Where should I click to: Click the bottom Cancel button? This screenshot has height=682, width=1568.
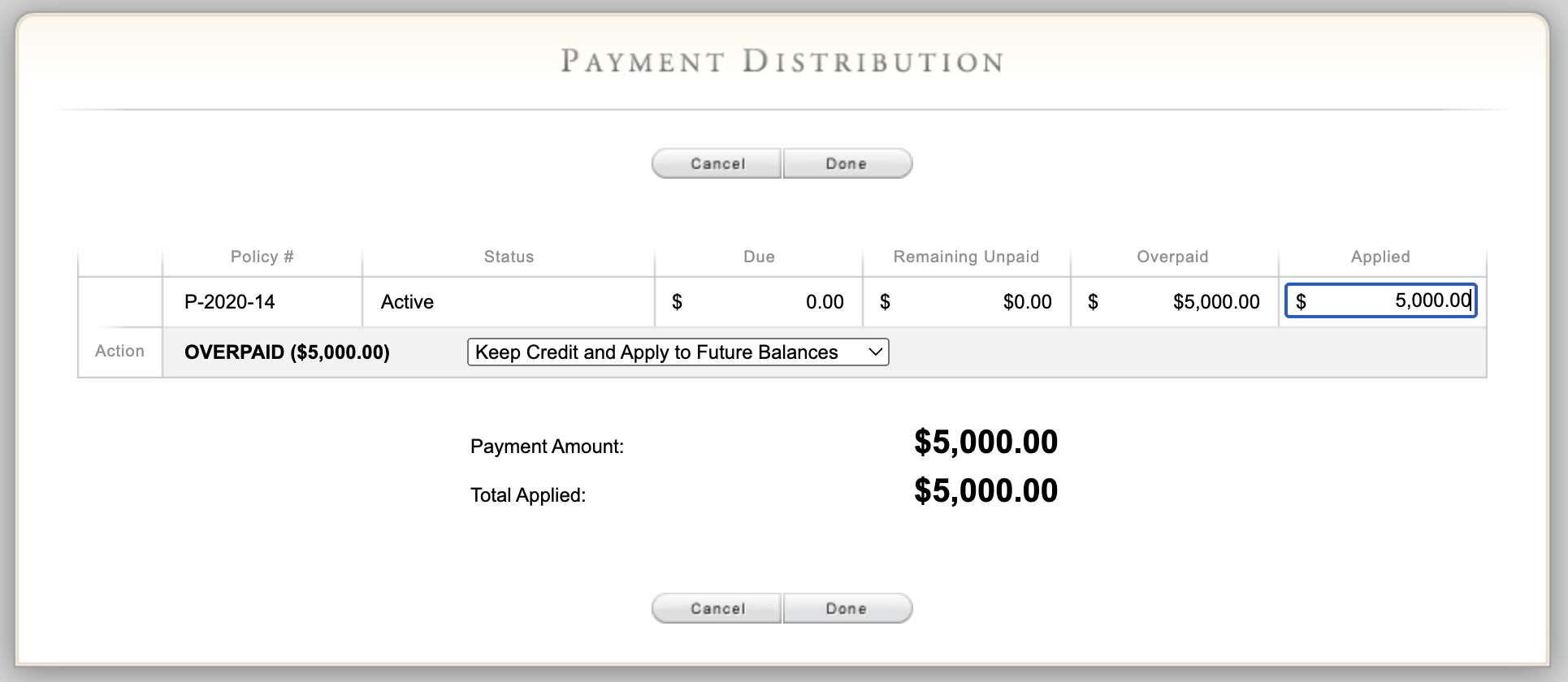point(717,608)
